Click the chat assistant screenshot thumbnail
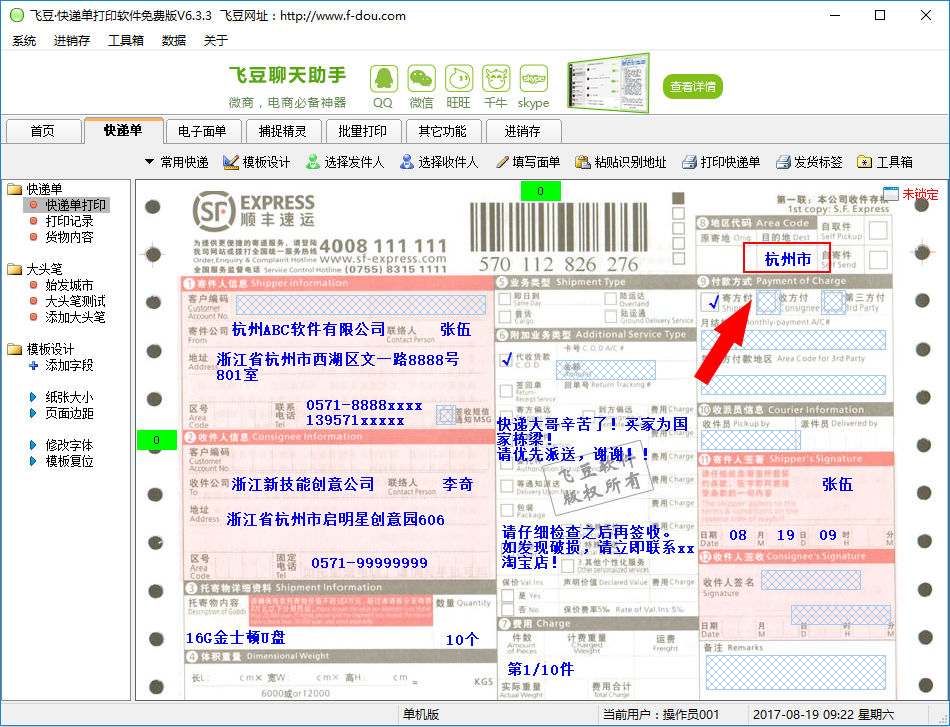This screenshot has height=727, width=950. [608, 83]
